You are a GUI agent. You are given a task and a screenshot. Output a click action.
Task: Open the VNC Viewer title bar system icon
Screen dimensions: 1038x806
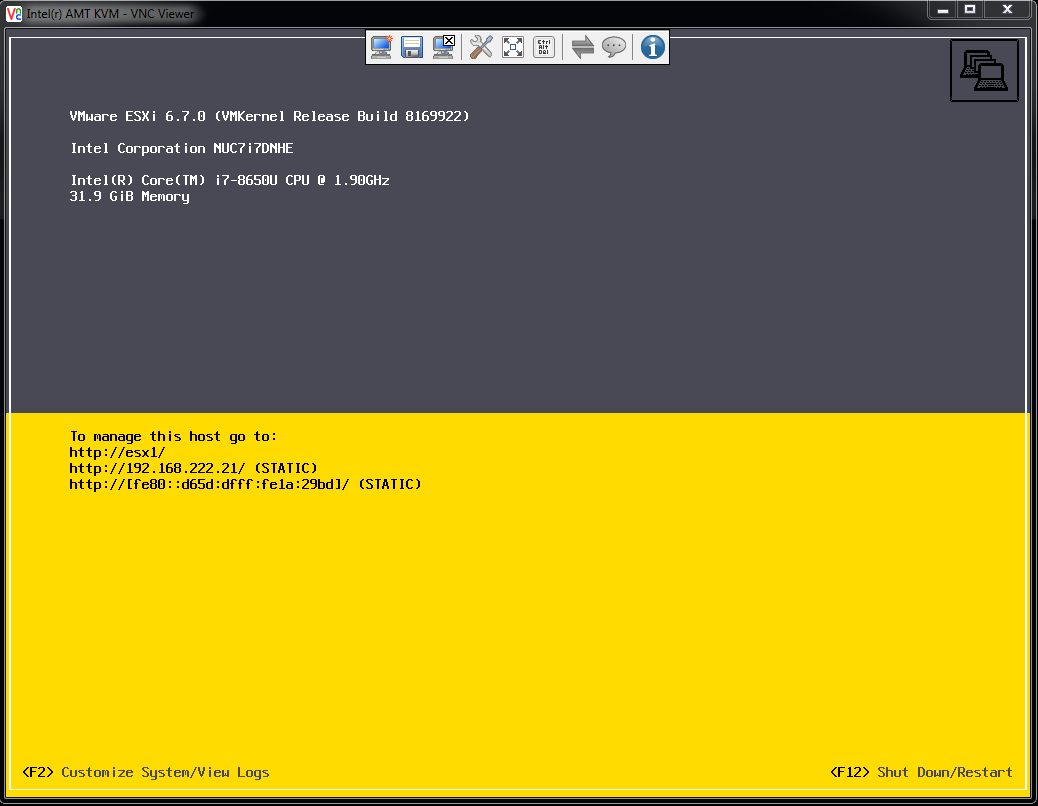[x=13, y=13]
